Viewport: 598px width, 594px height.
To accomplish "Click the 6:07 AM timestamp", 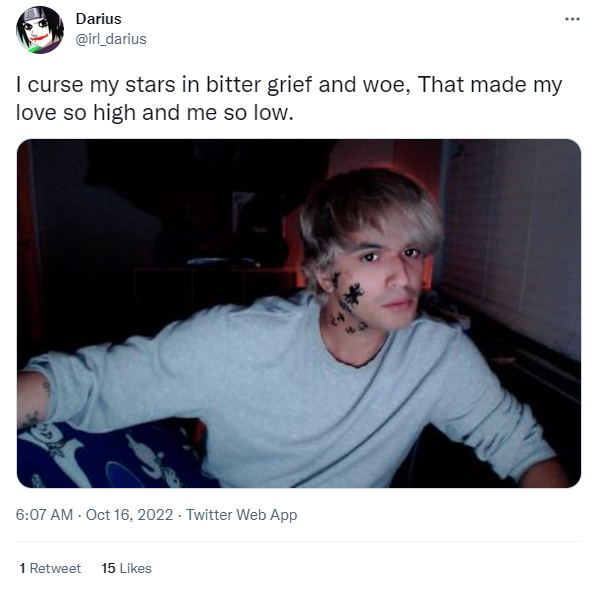I will point(44,515).
